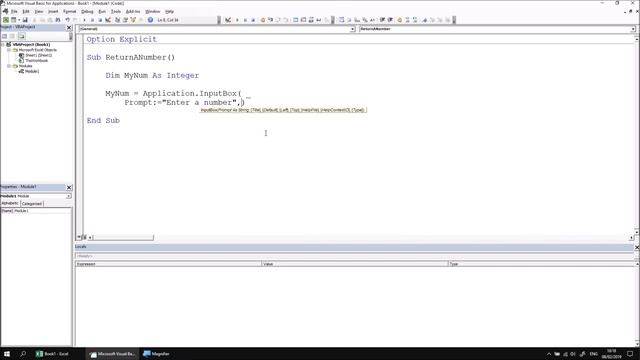Select Sheet1 (Sheet1) in project tree
Image resolution: width=640 pixels, height=360 pixels.
pyautogui.click(x=38, y=55)
